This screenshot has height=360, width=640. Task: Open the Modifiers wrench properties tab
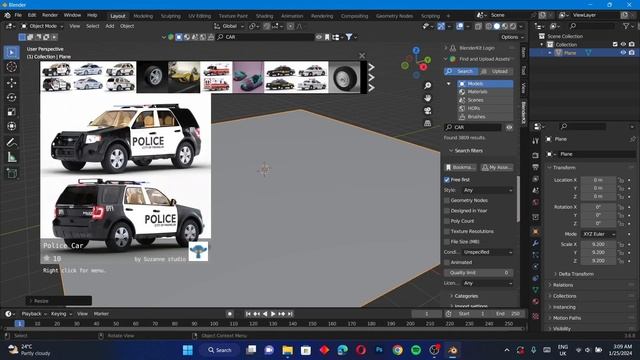[x=536, y=243]
